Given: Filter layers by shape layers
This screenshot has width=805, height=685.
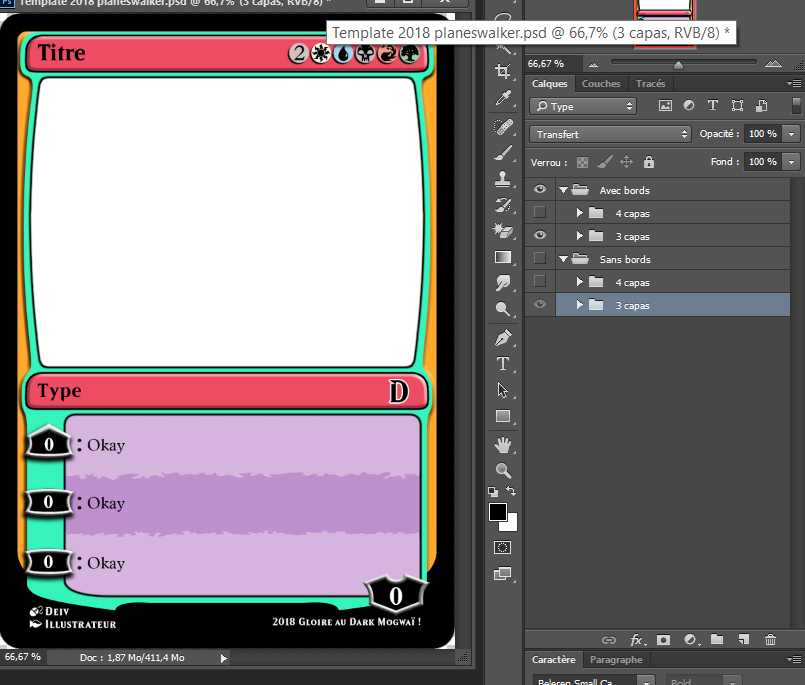Looking at the screenshot, I should click(737, 106).
